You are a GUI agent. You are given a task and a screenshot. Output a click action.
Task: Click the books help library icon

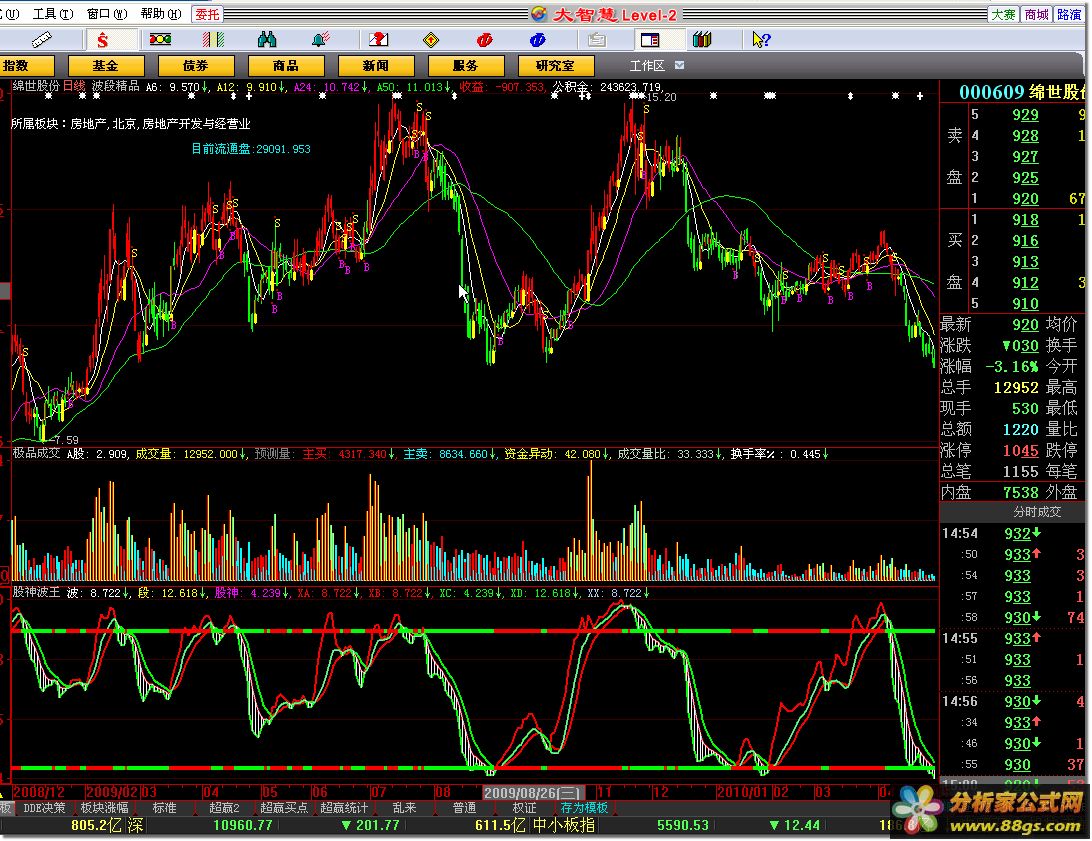[x=702, y=40]
